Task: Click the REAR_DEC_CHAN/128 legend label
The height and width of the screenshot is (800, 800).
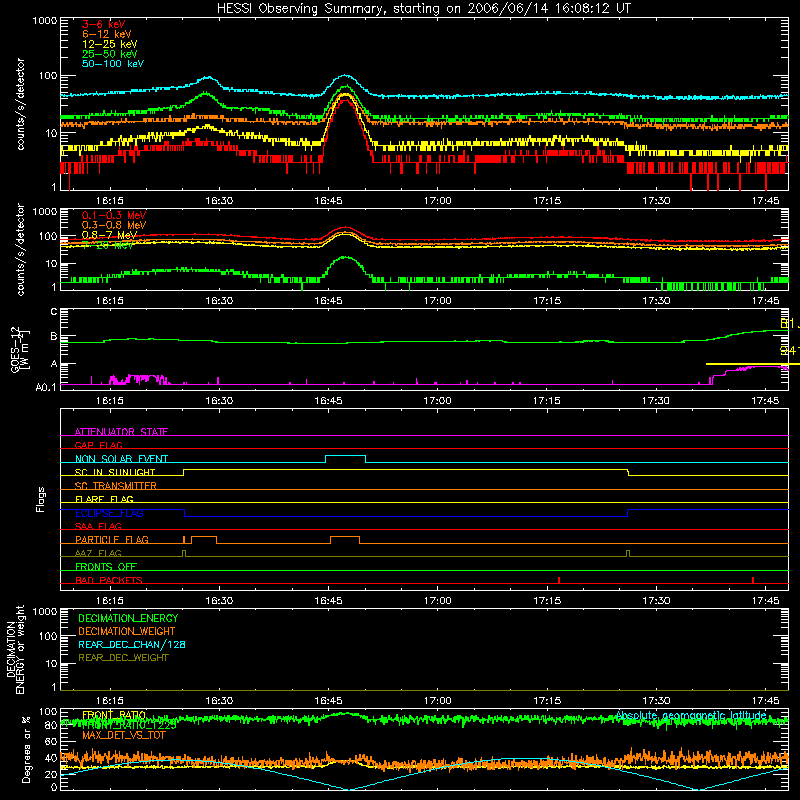Action: pyautogui.click(x=132, y=644)
